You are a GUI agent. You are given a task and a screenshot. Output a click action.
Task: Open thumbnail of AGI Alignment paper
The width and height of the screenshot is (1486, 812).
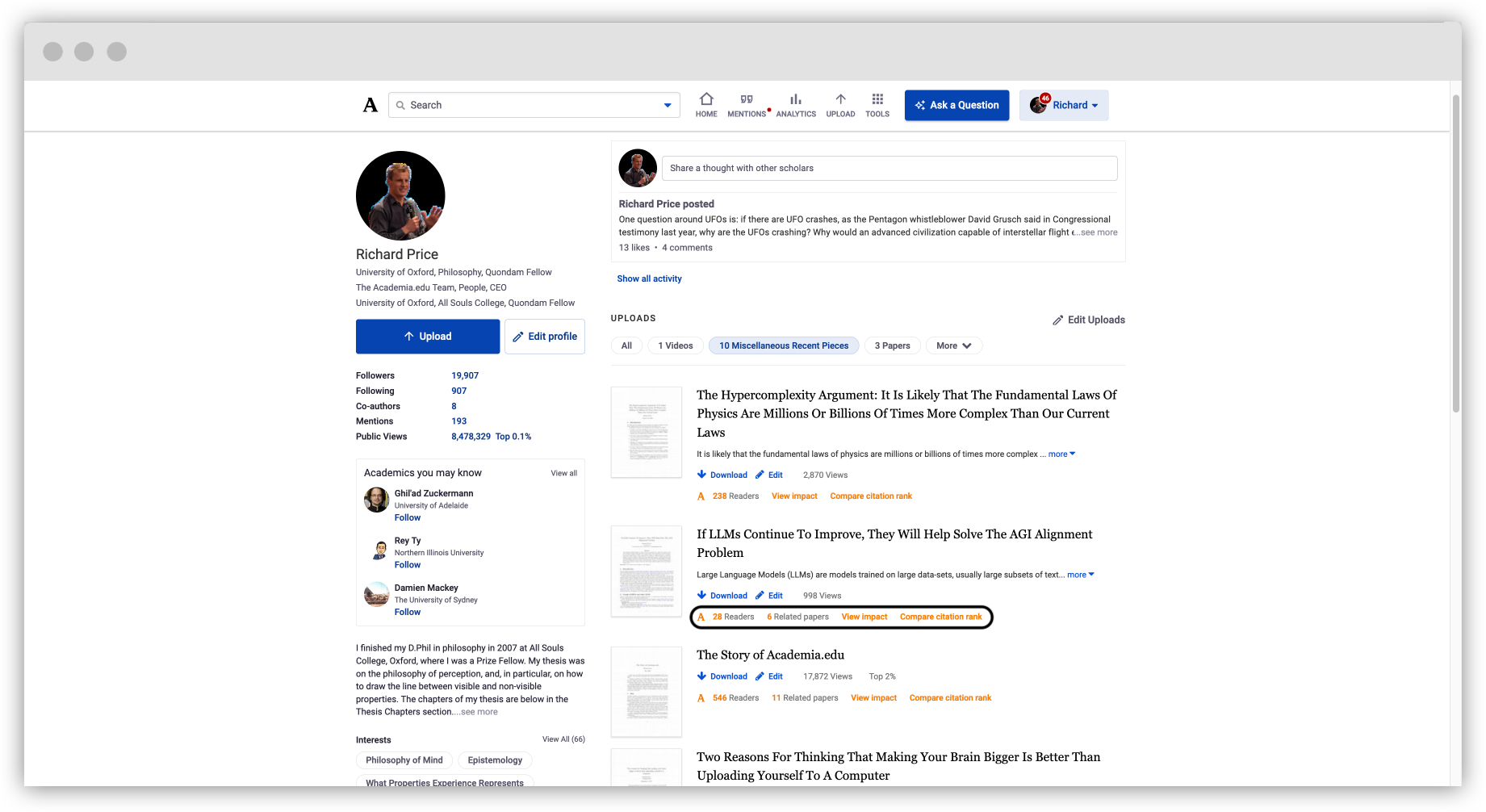647,571
